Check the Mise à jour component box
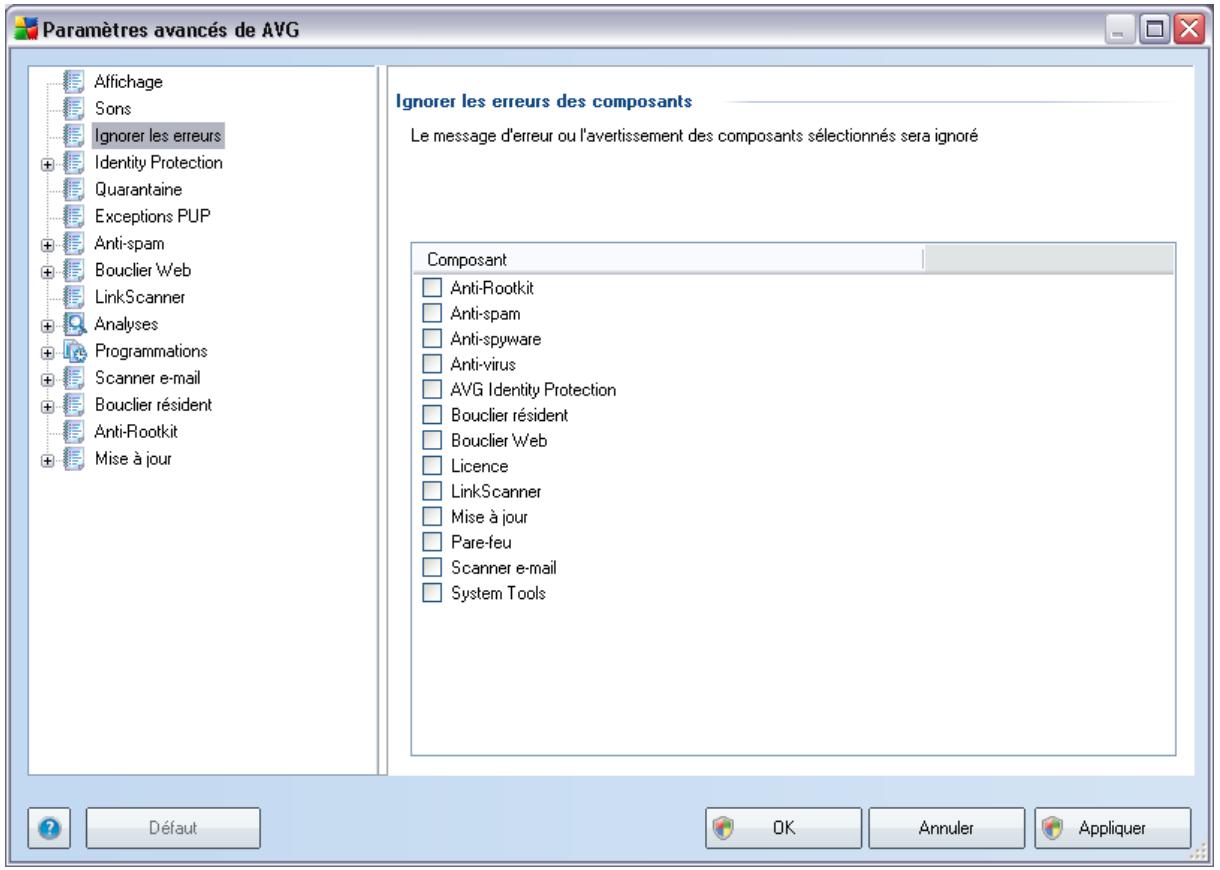 (431, 517)
